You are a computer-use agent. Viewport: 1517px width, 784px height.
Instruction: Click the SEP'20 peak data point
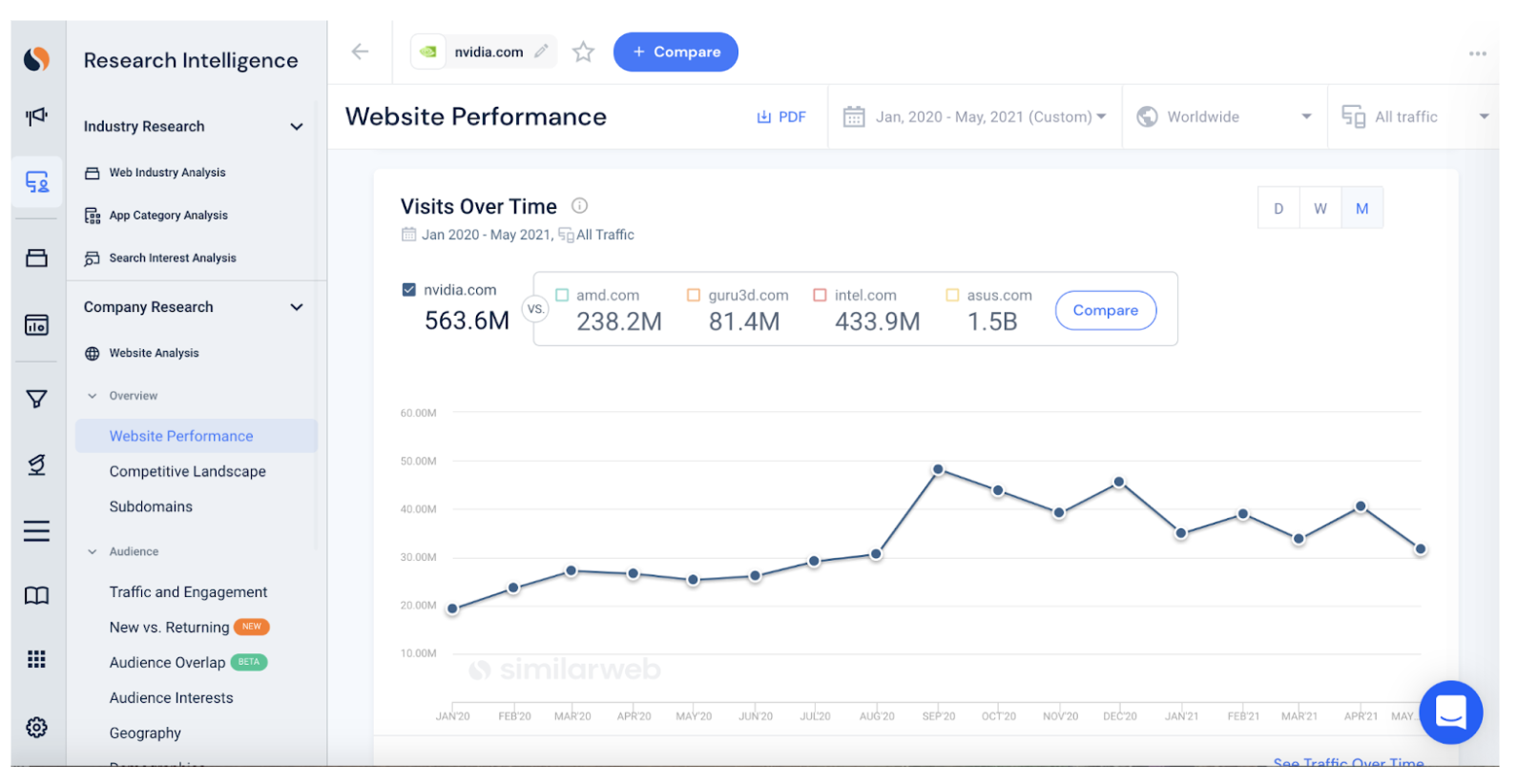point(938,469)
